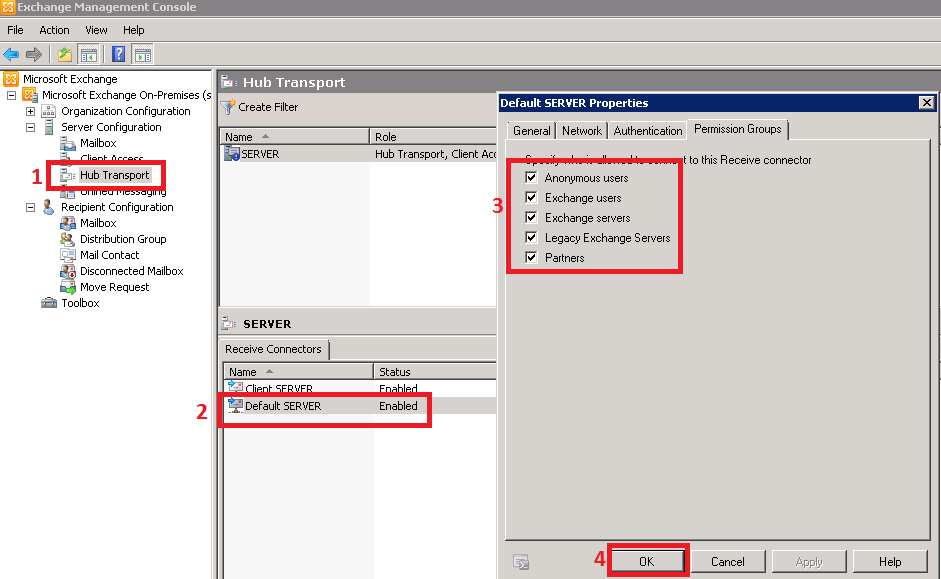The height and width of the screenshot is (579, 941).
Task: Click the blue Help question mark icon
Action: (x=119, y=54)
